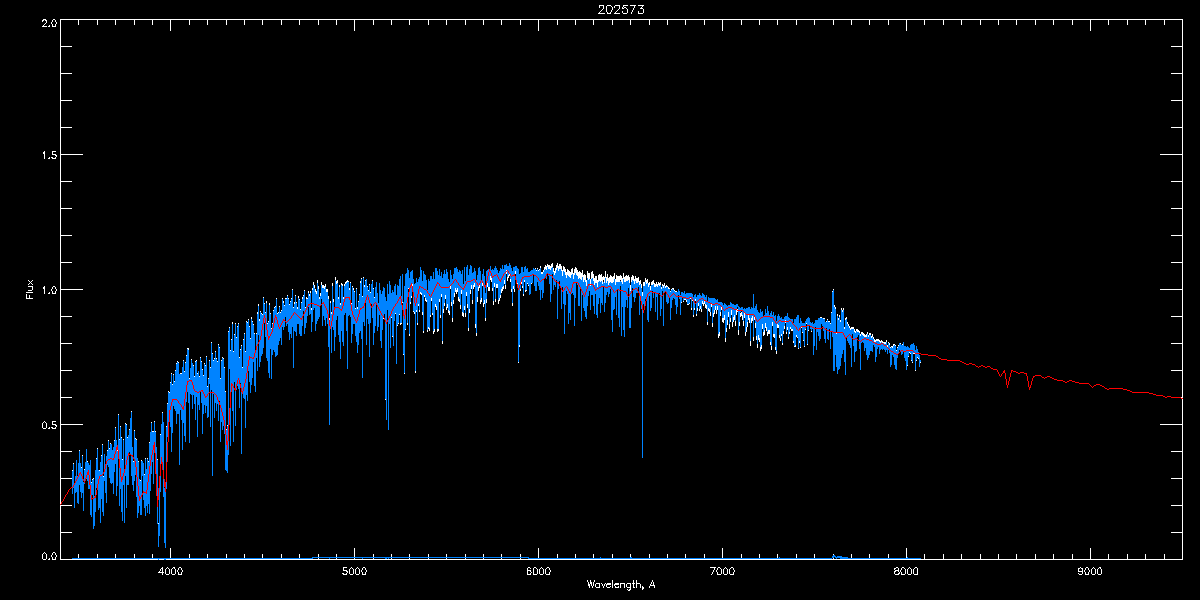
Task: Click the Wavelength, A x-axis label
Action: [620, 584]
